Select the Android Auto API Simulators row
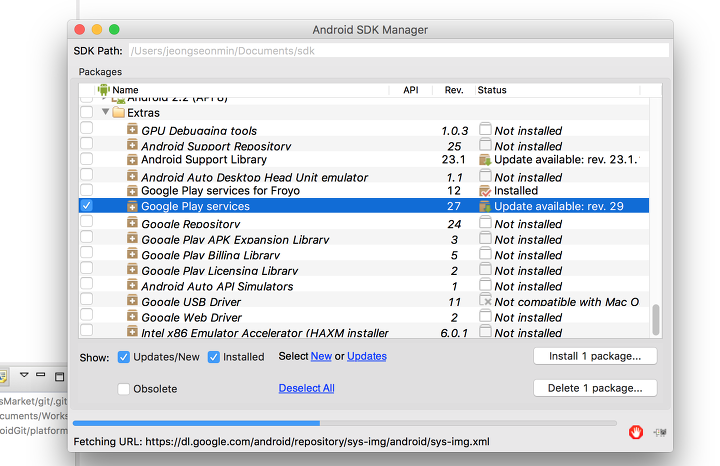 click(364, 286)
